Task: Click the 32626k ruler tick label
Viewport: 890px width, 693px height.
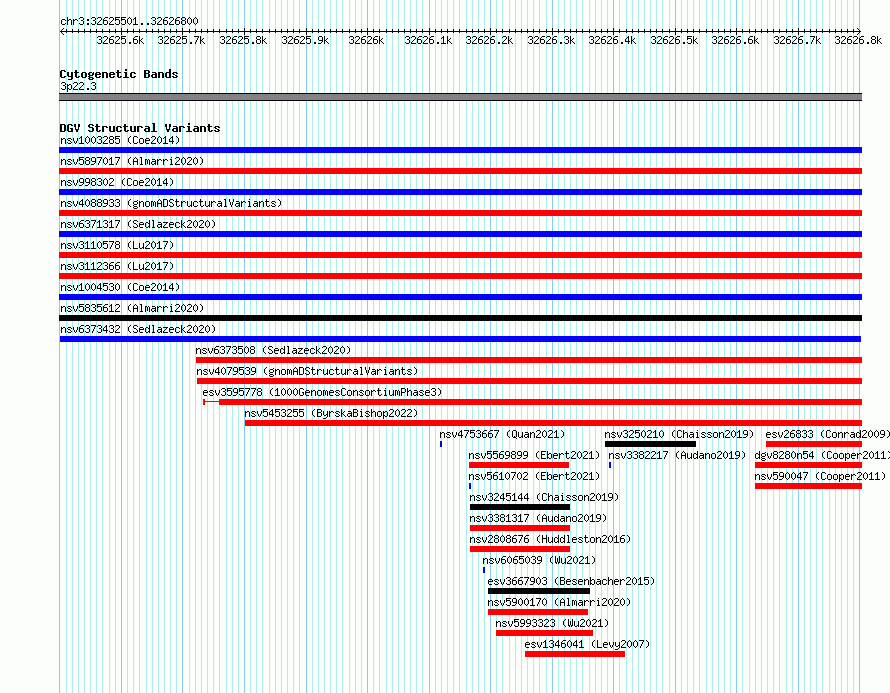Action: 366,40
